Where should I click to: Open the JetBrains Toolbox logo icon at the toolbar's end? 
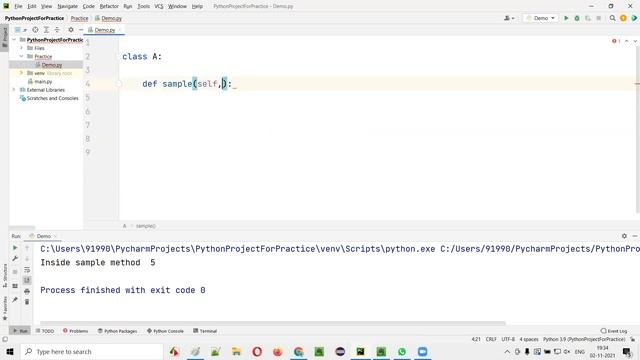[634, 18]
